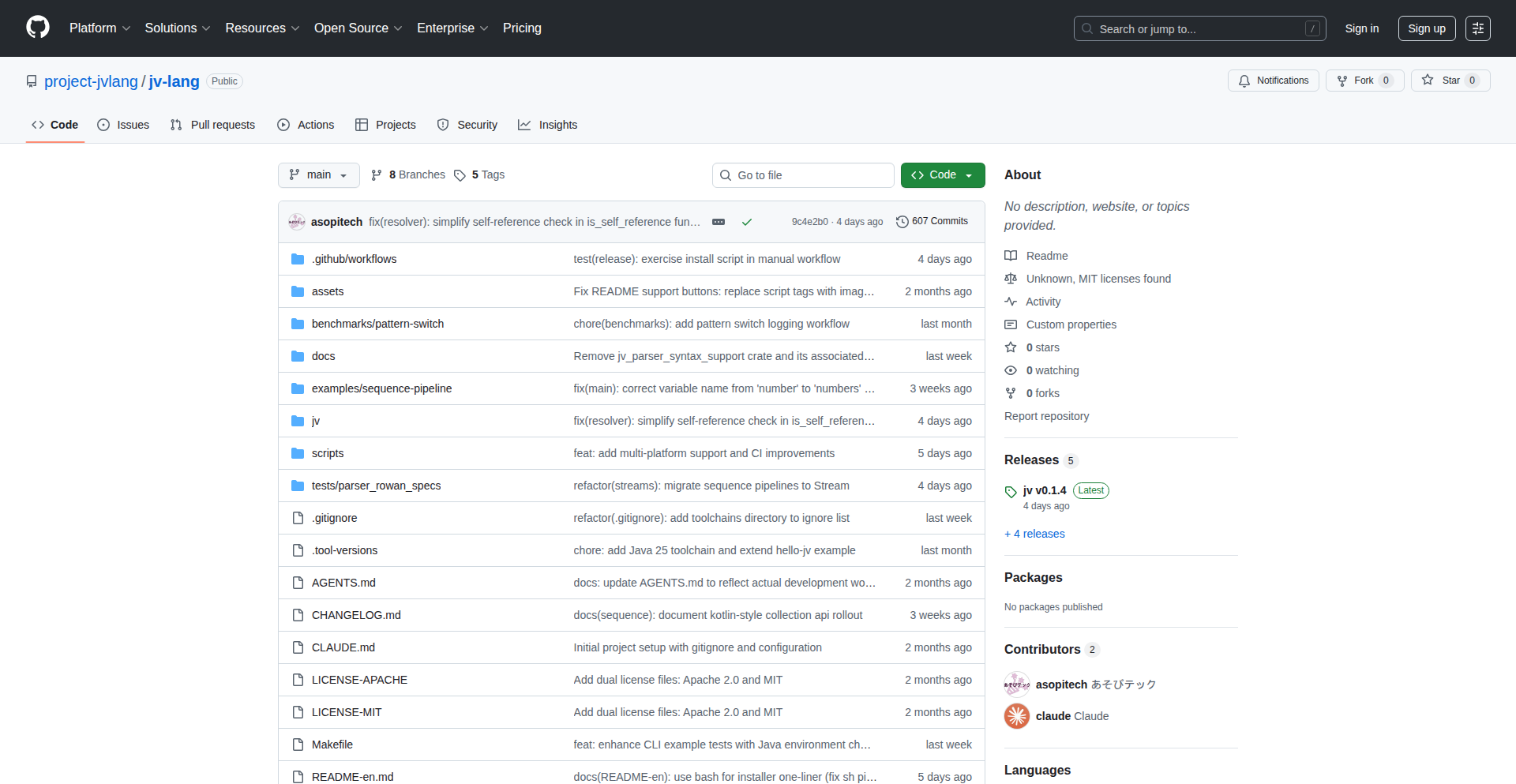The width and height of the screenshot is (1516, 784).
Task: Switch to the Code tab
Action: tap(55, 125)
